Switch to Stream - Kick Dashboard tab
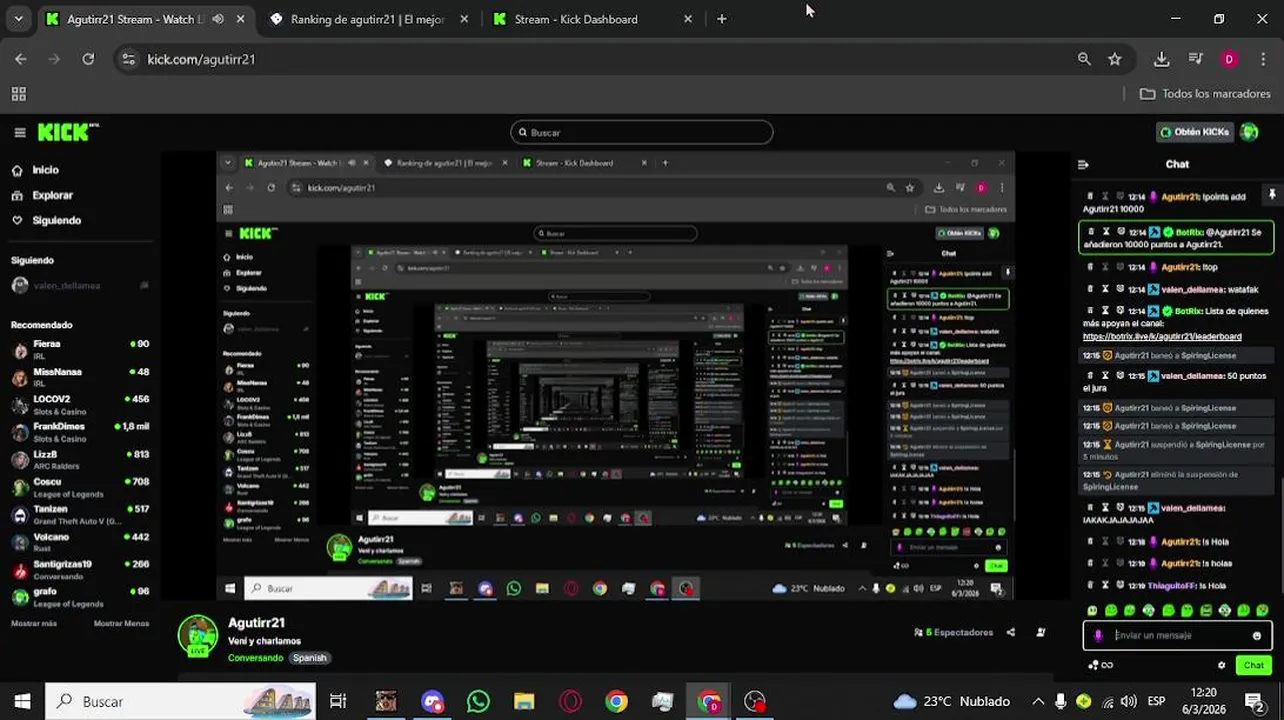 (x=593, y=19)
